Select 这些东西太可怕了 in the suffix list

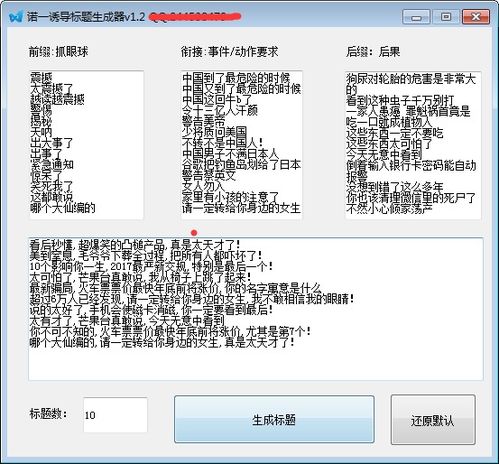click(x=389, y=144)
